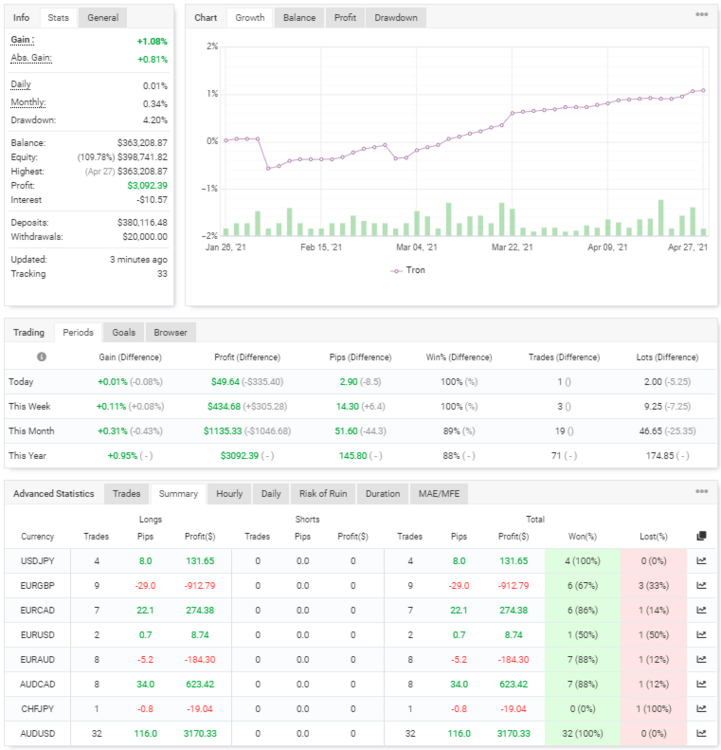This screenshot has height=750, width=721.
Task: Open Advanced Statistics ellipsis menu
Action: (701, 491)
